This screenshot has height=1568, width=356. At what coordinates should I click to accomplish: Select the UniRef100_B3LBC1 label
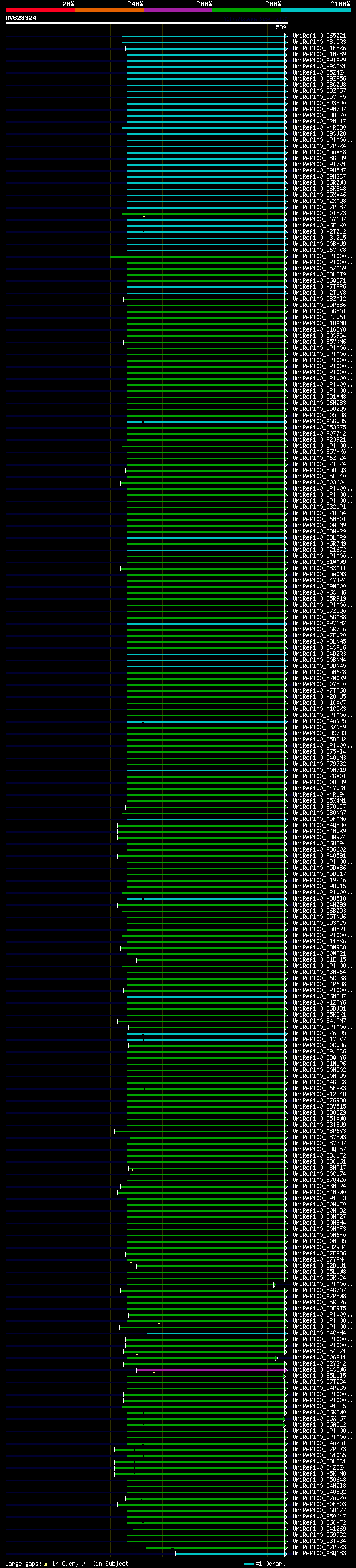coord(319,1461)
